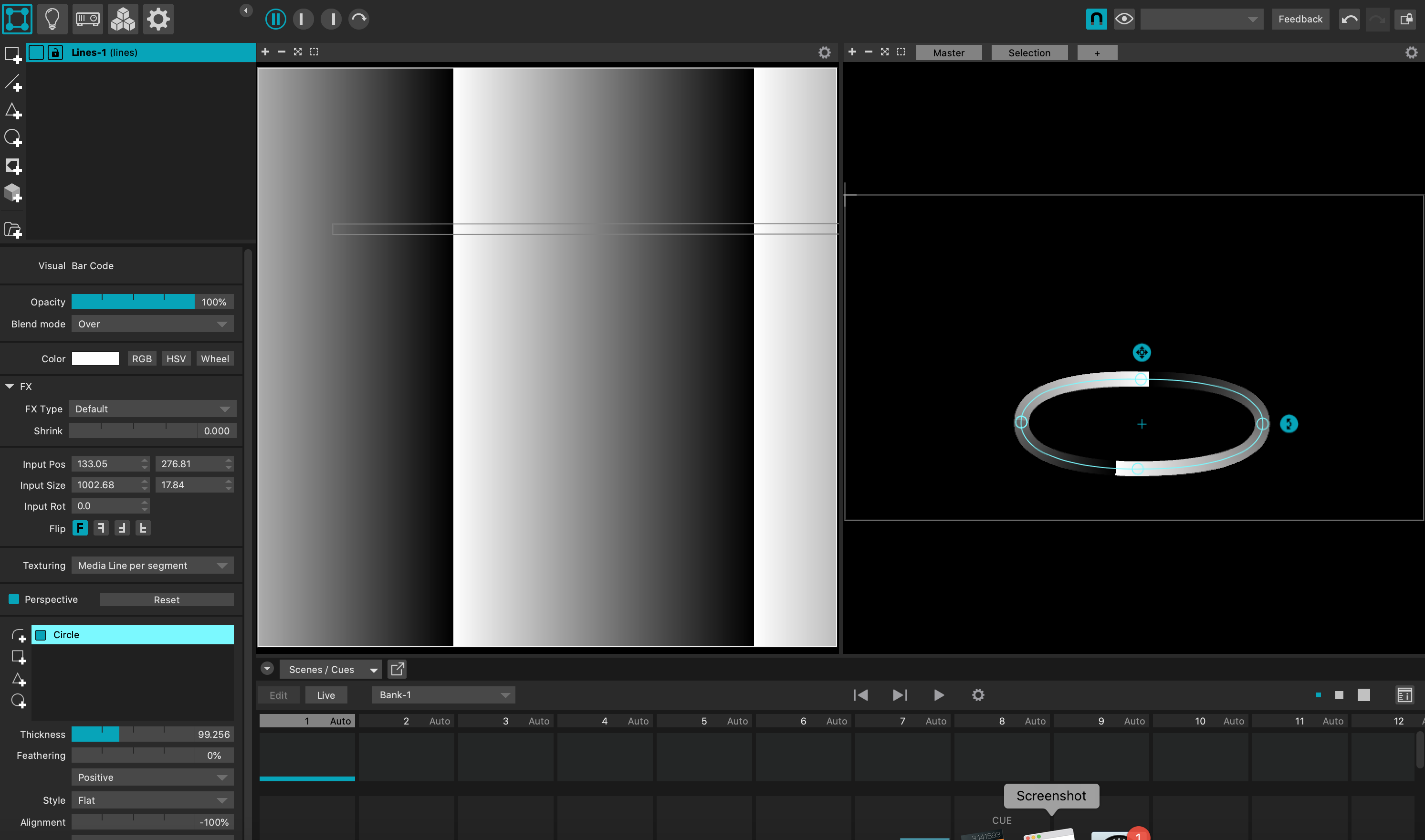Click the pause playback button
This screenshot has height=840, width=1425.
click(276, 19)
